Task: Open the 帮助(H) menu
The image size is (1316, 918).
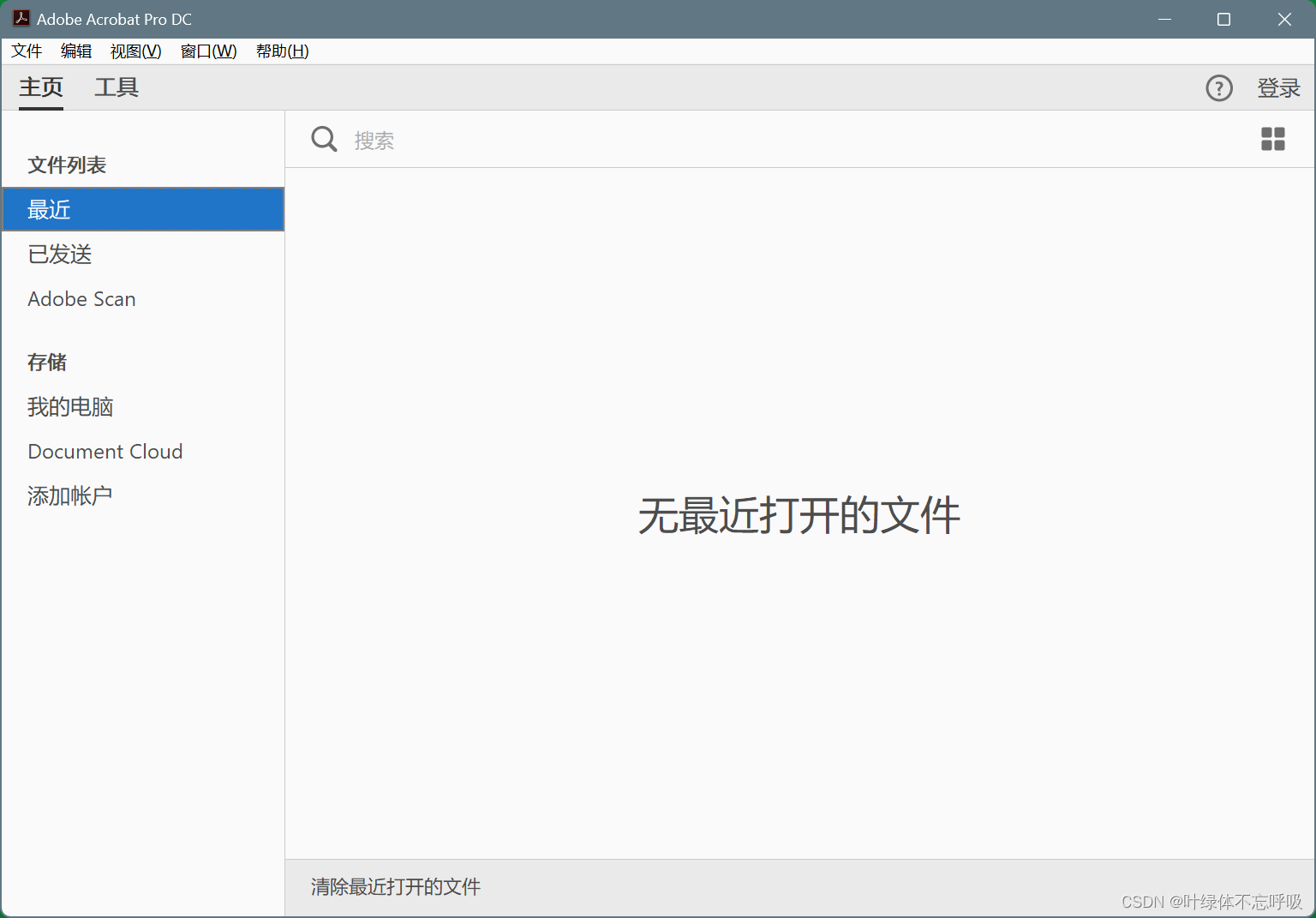Action: [282, 51]
